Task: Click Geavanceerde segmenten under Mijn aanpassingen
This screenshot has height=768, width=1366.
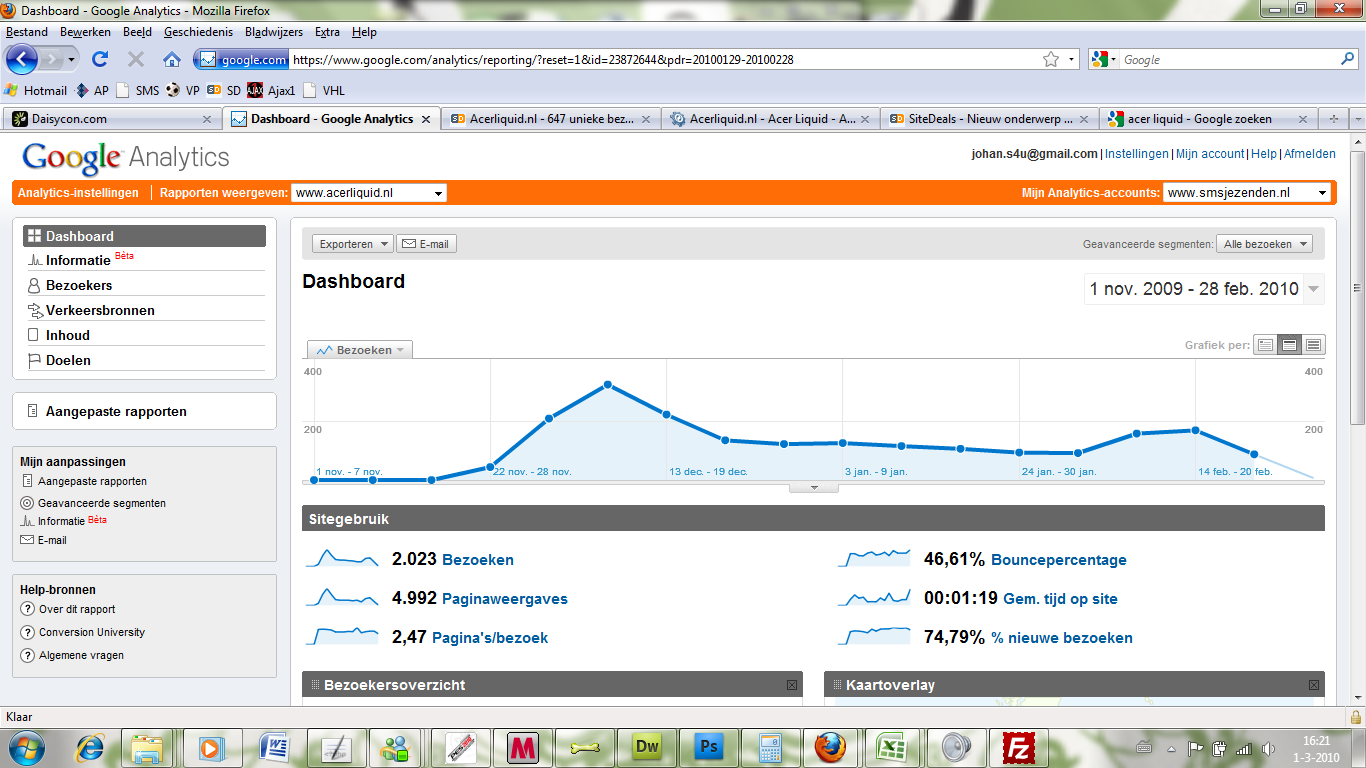Action: (101, 503)
